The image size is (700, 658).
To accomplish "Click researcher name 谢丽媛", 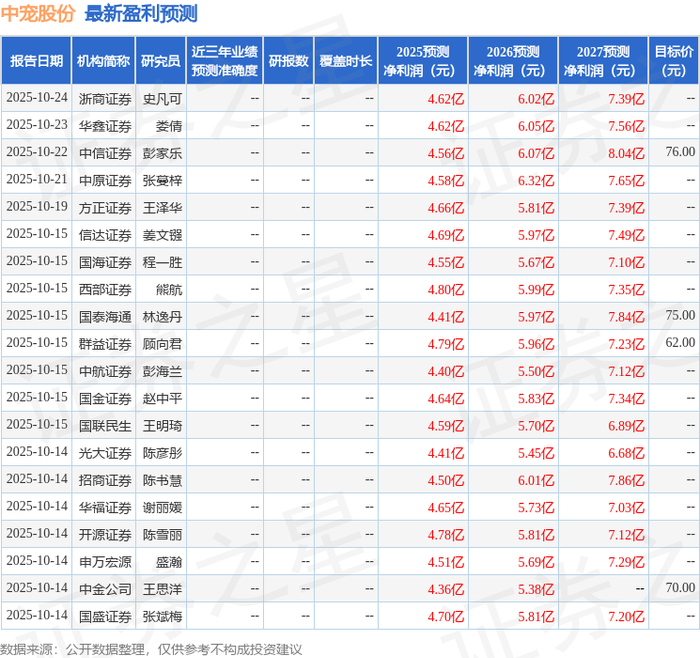I will [162, 507].
